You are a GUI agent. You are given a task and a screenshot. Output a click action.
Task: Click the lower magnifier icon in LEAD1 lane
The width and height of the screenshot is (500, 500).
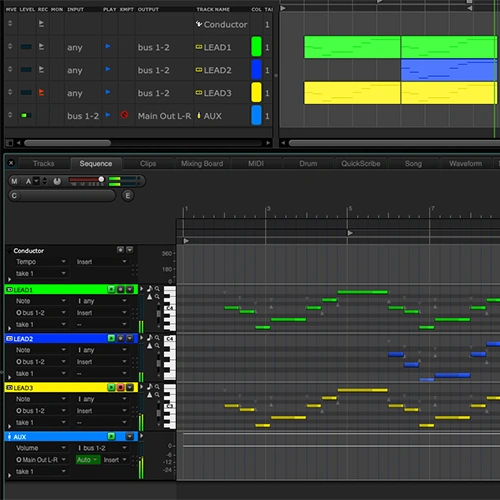pyautogui.click(x=157, y=297)
